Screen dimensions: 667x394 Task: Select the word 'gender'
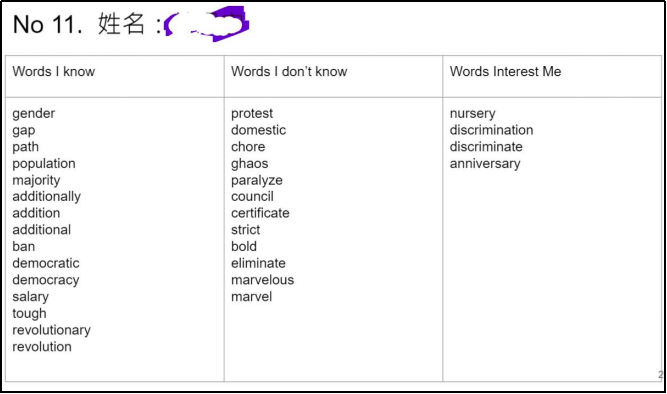34,114
